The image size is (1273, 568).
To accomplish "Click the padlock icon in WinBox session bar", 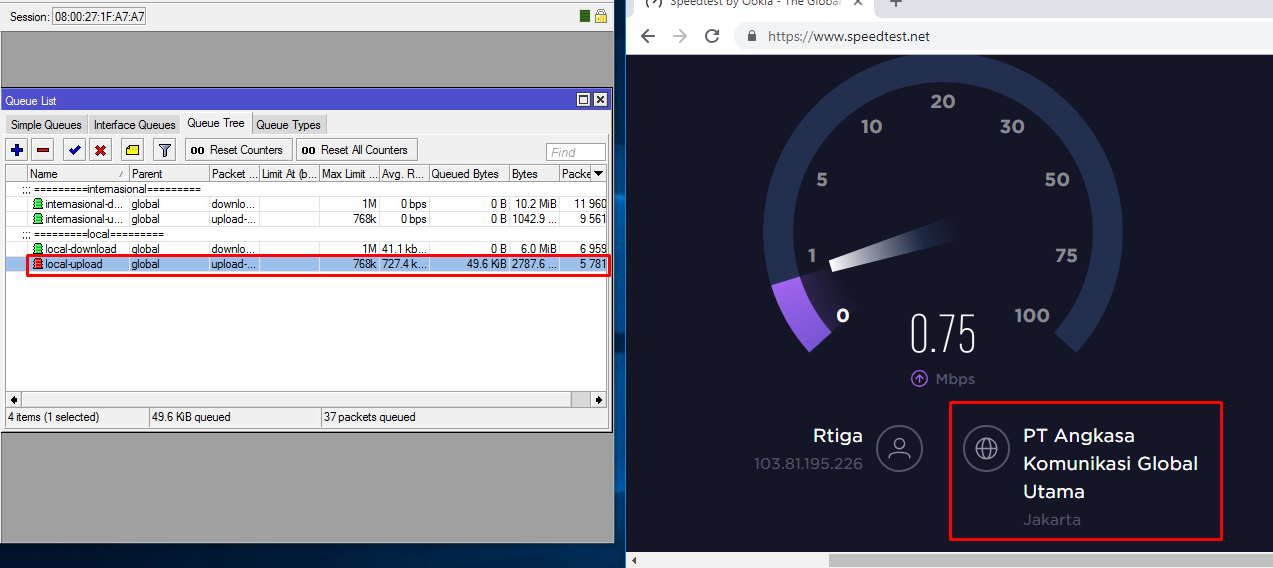I will pos(600,16).
